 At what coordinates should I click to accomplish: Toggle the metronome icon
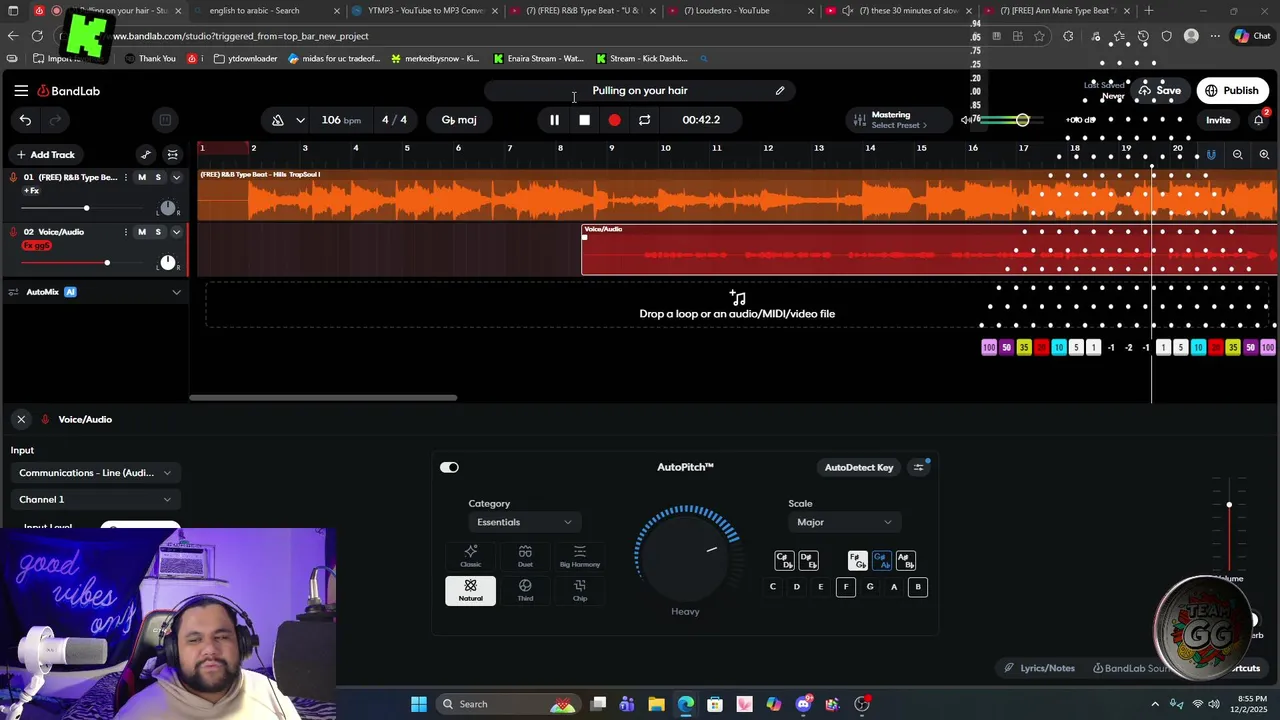(x=278, y=120)
